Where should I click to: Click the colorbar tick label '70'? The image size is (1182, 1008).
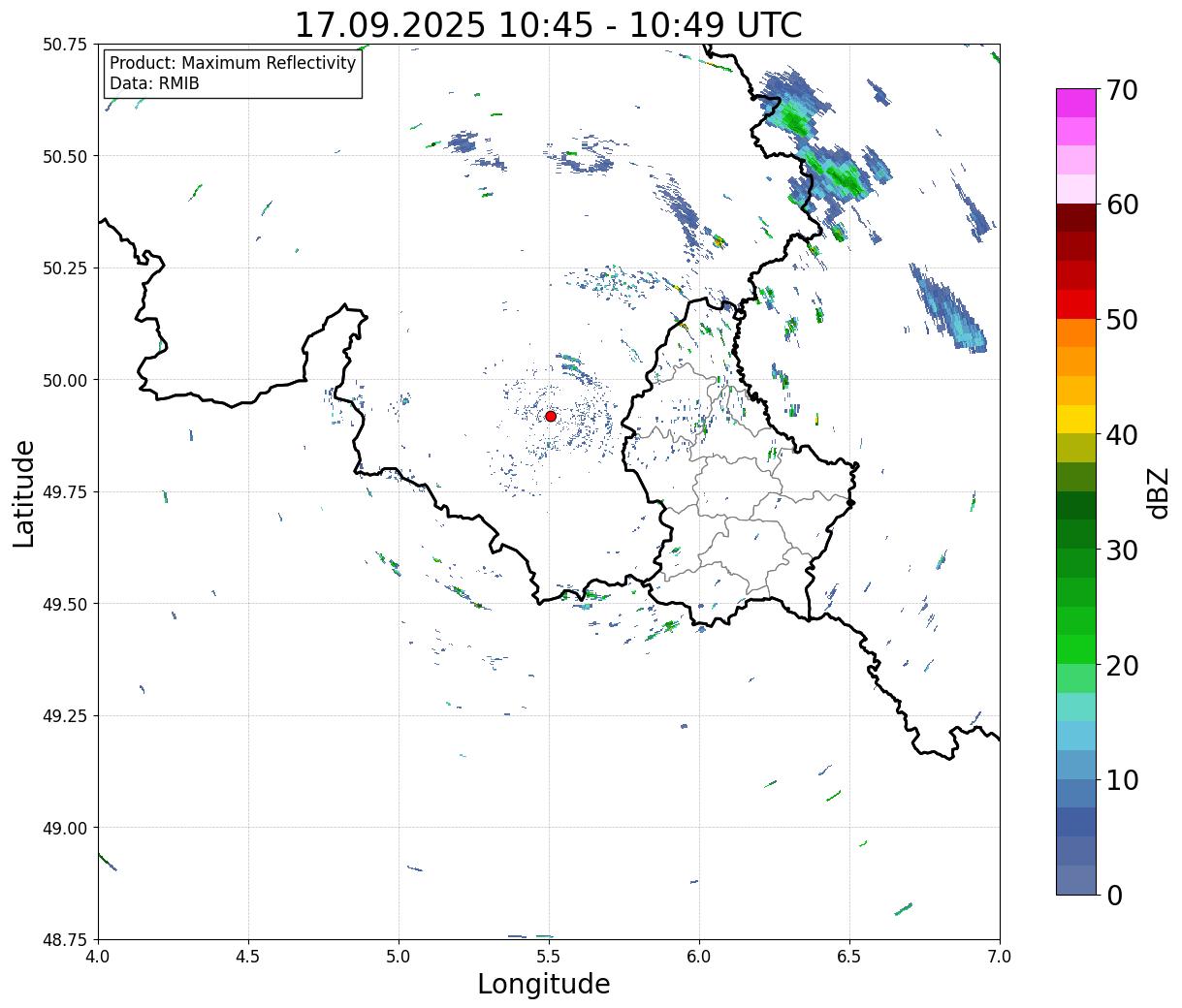tap(1121, 90)
